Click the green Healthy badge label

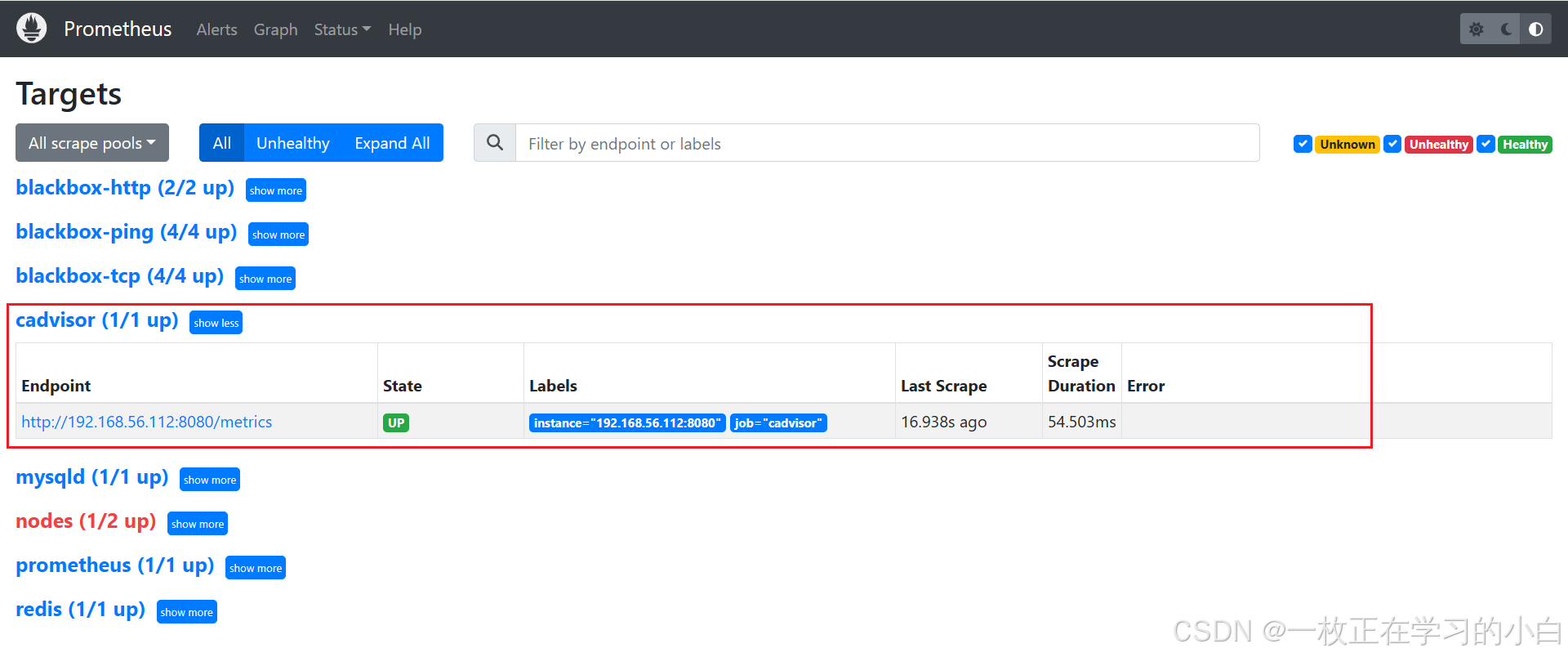click(1525, 145)
